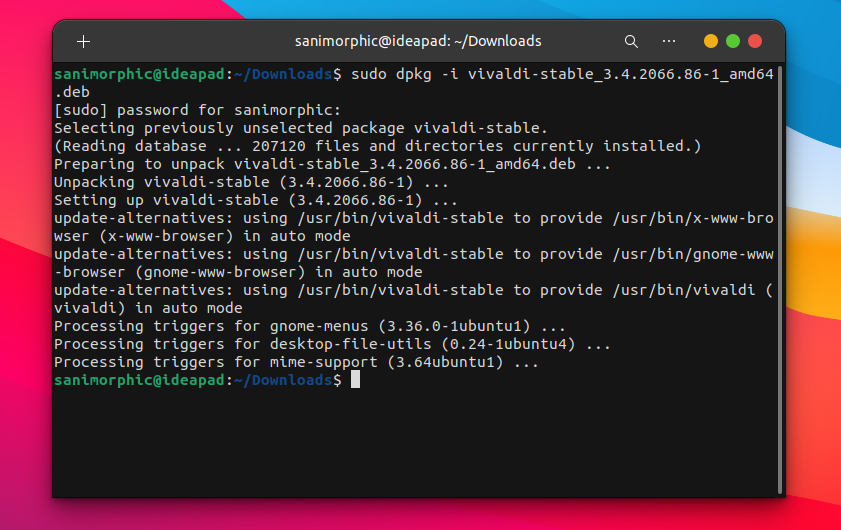Click the terminal's vertical scrollbar

[x=780, y=279]
